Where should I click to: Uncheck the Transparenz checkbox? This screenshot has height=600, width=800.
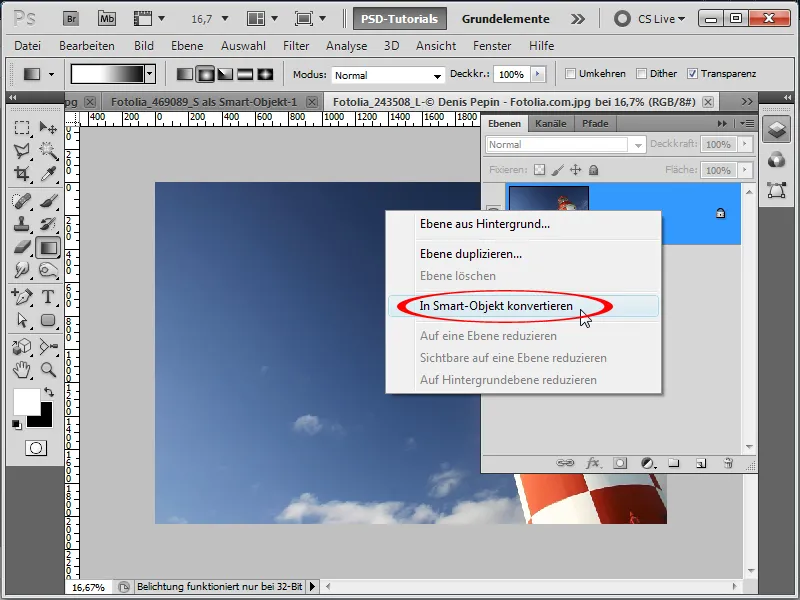tap(692, 74)
